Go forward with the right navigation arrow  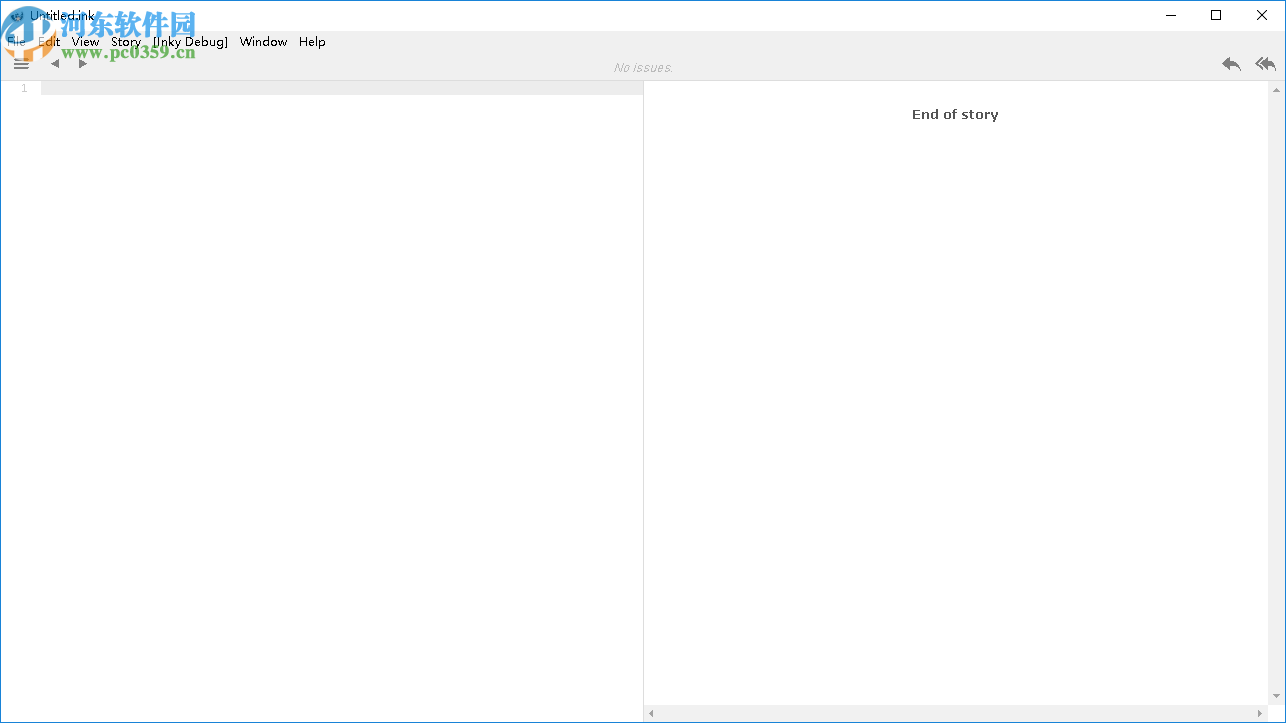(x=83, y=64)
